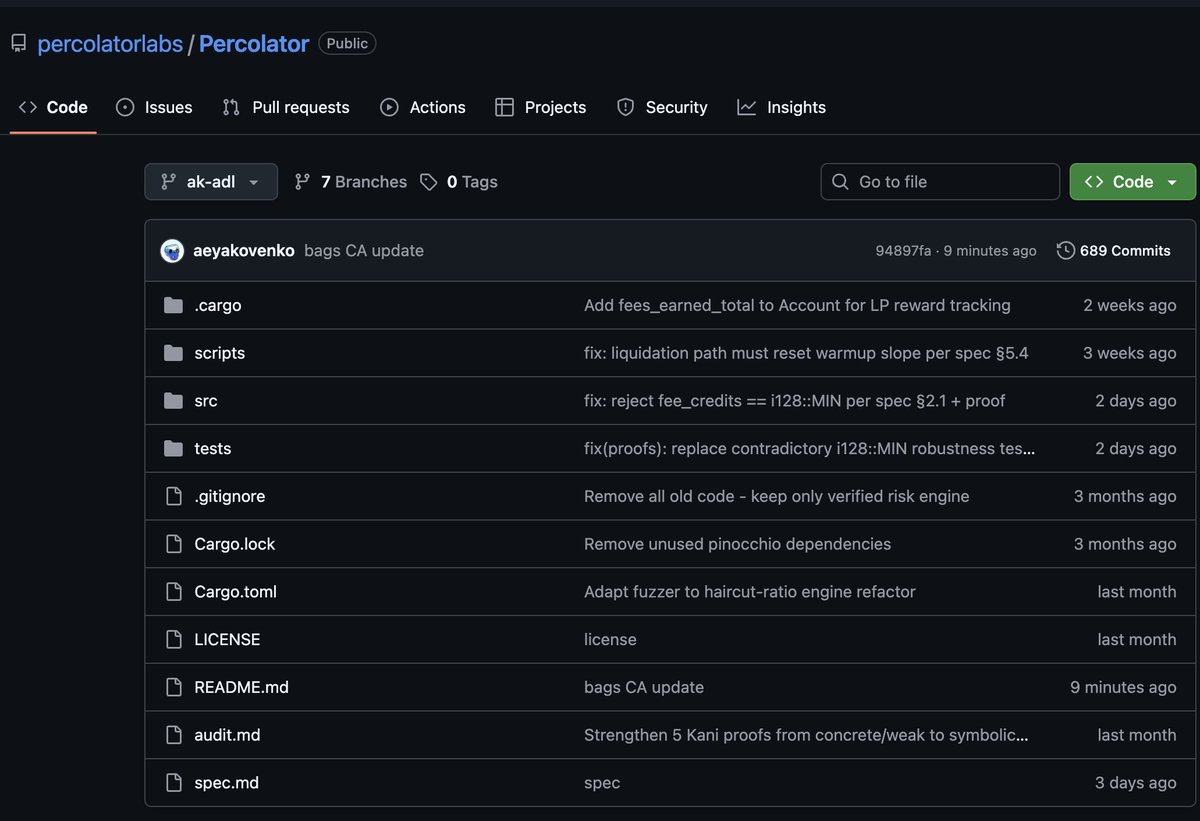The height and width of the screenshot is (821, 1200).
Task: Click the folder icon for .cargo
Action: tap(173, 305)
